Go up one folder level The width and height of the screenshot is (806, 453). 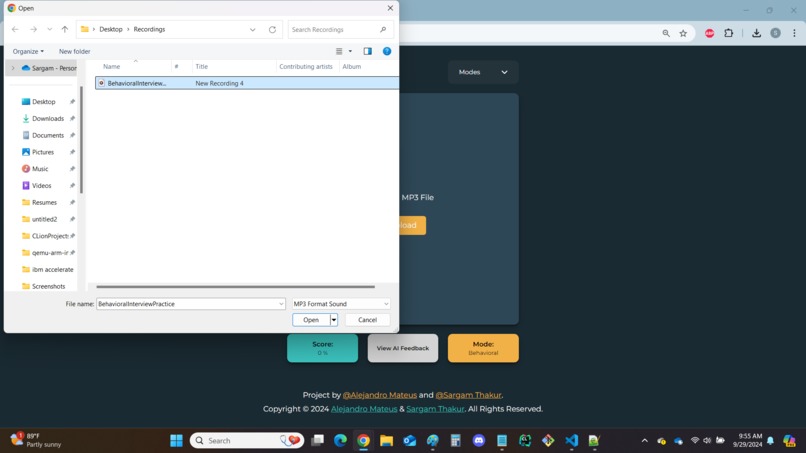65,29
